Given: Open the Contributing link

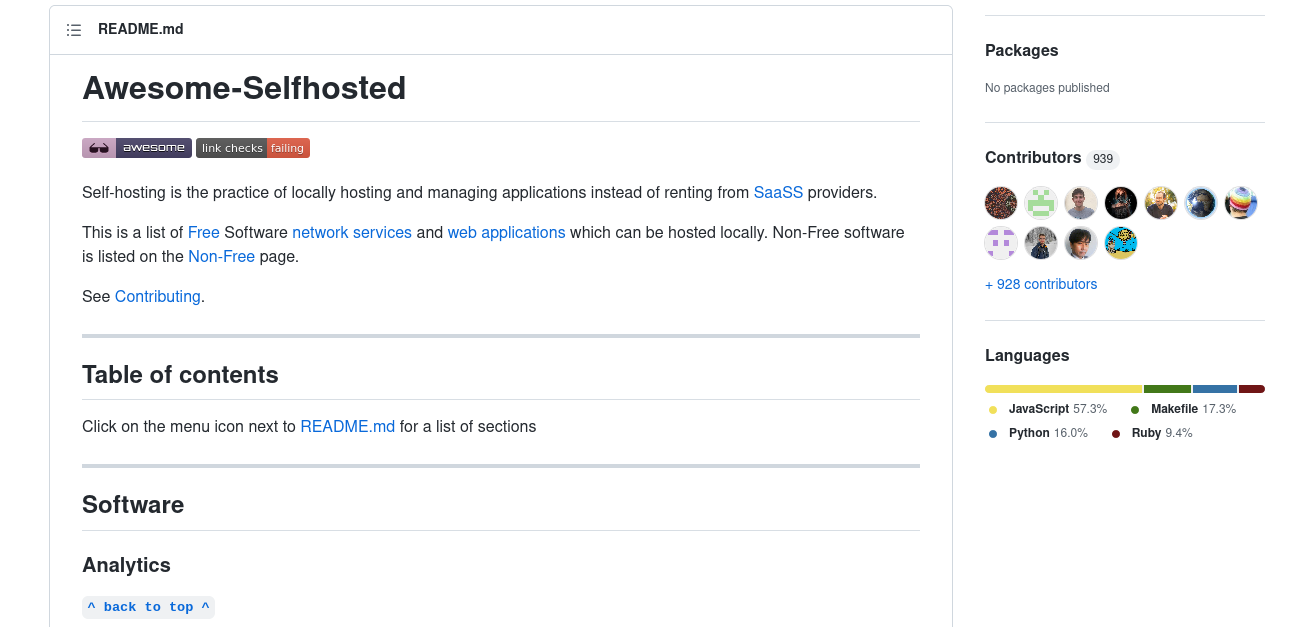Looking at the screenshot, I should point(158,296).
